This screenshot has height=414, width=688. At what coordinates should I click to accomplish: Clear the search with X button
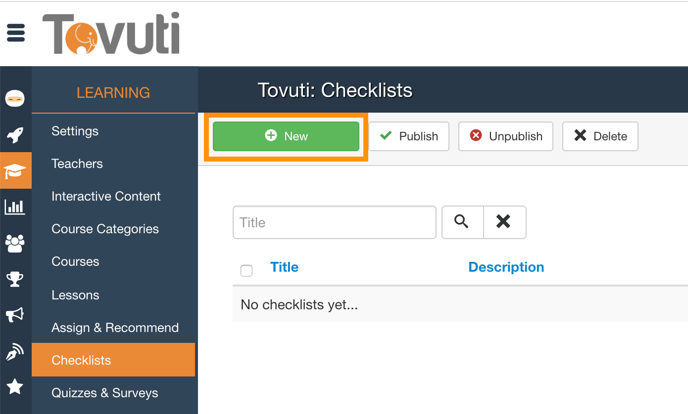[504, 222]
